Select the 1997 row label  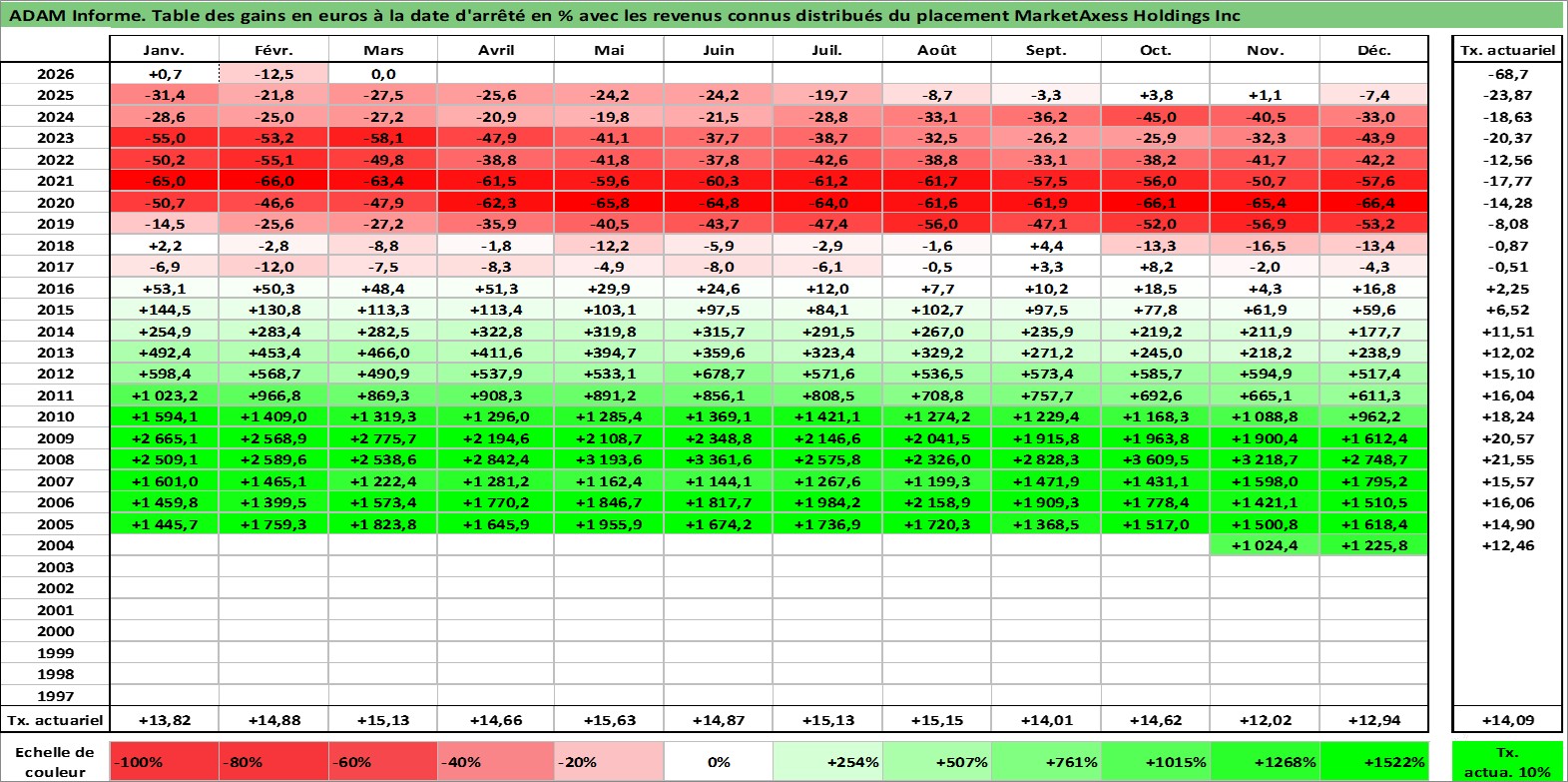pos(55,696)
